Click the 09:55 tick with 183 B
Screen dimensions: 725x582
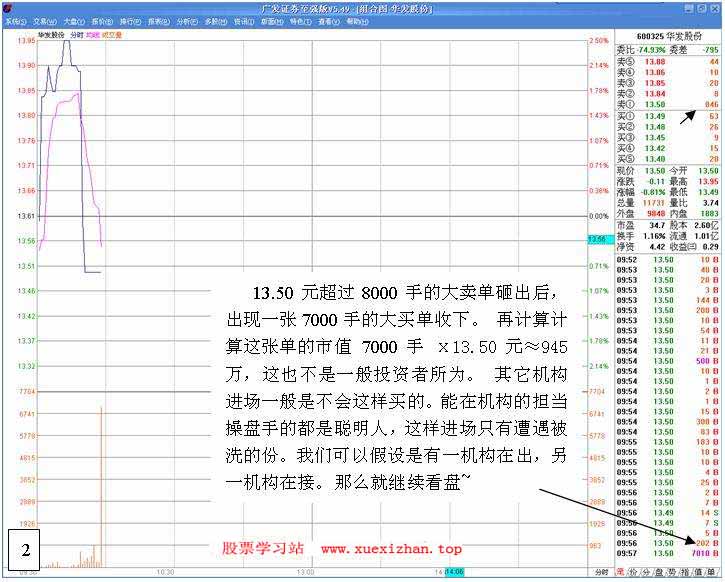(x=668, y=442)
